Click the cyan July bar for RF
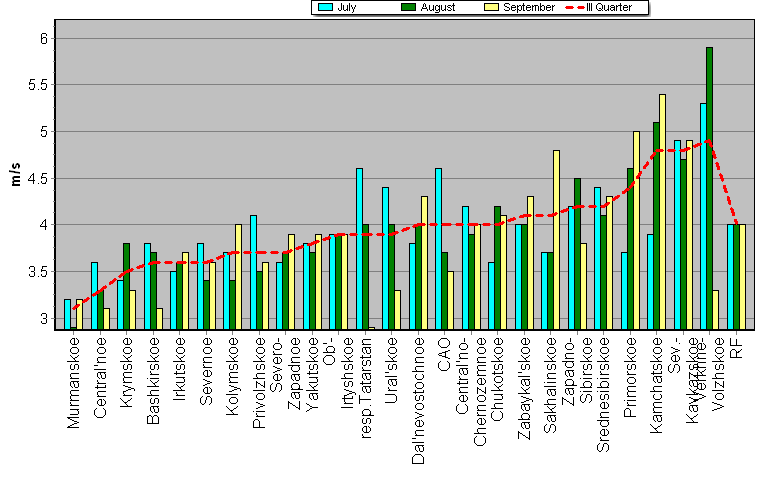This screenshot has width=777, height=479. click(730, 277)
